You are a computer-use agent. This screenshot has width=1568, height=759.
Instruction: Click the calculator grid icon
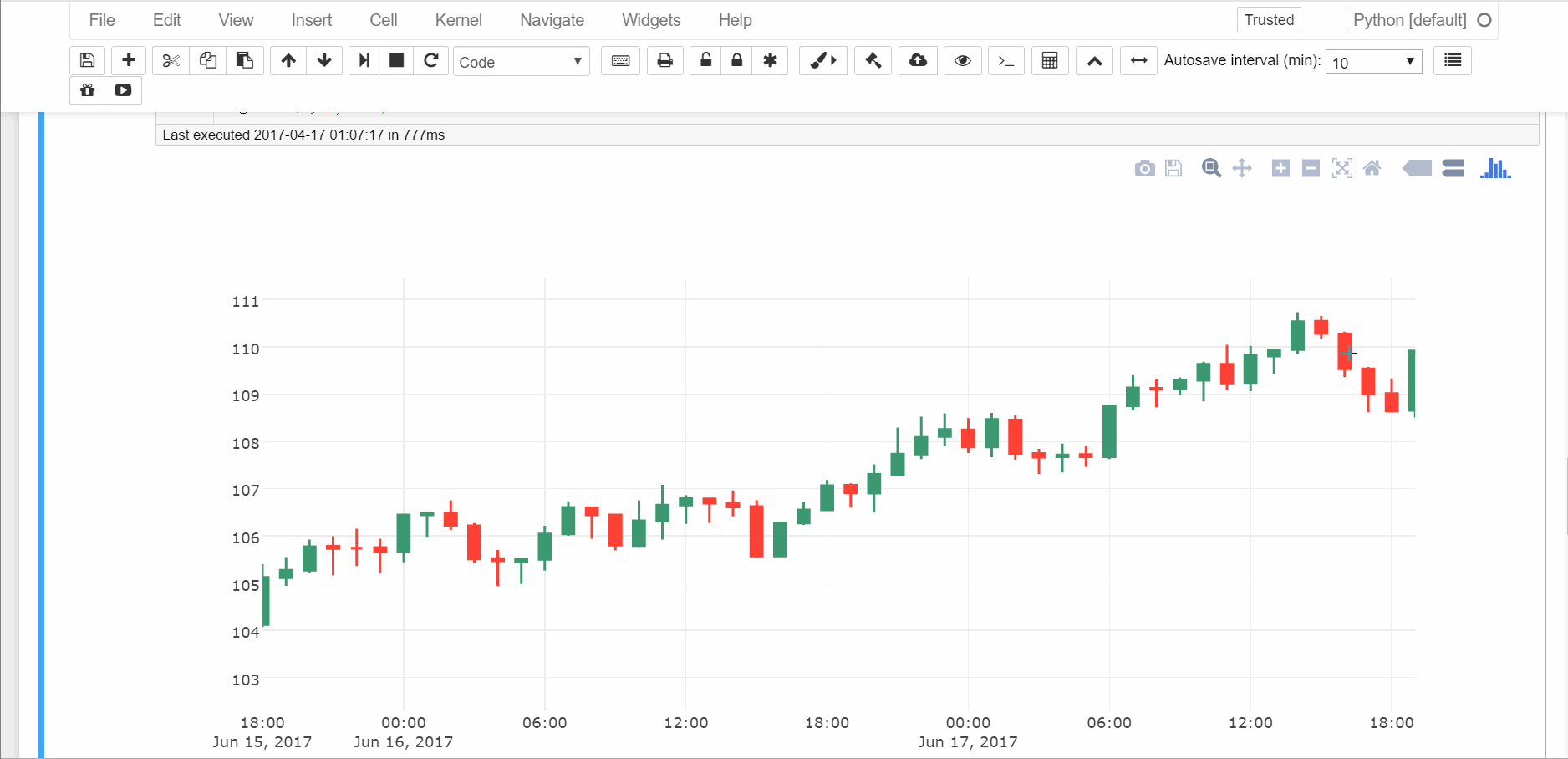pyautogui.click(x=1050, y=60)
